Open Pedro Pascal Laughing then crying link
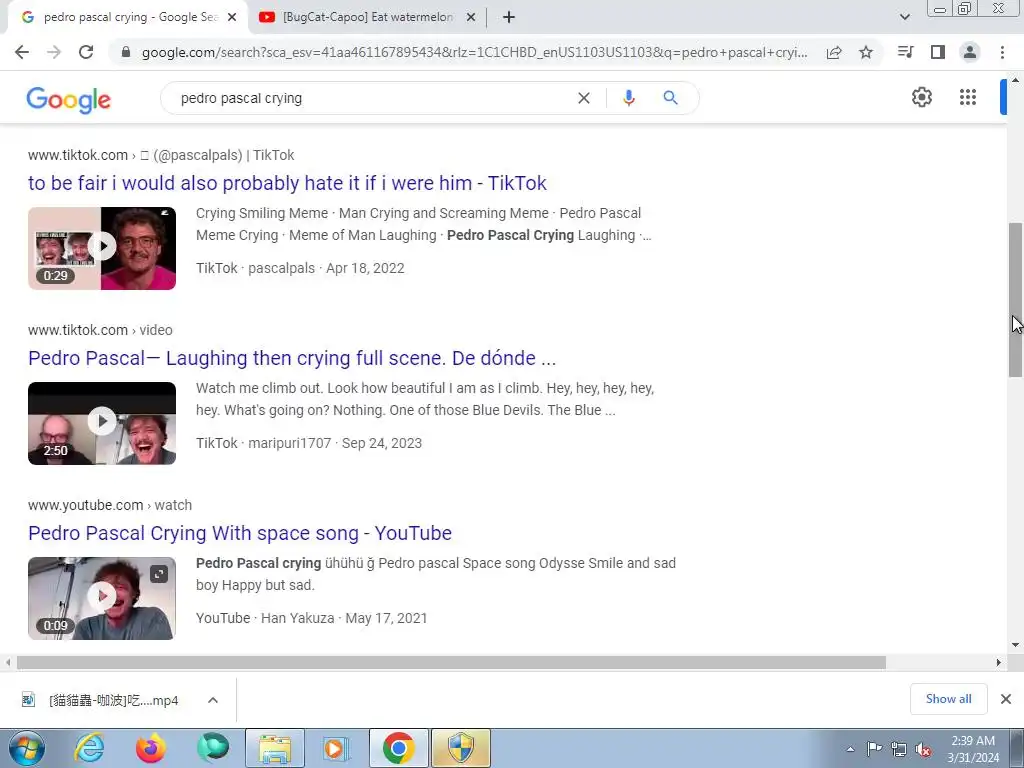1024x768 pixels. (292, 358)
